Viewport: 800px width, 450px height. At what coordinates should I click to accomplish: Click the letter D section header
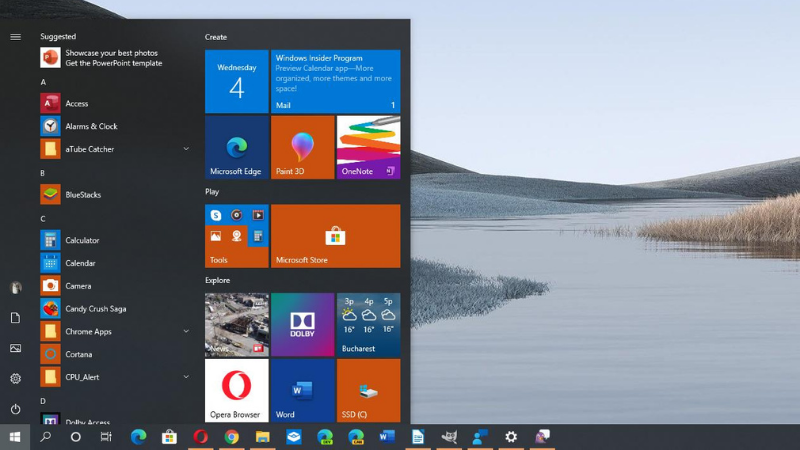43,401
